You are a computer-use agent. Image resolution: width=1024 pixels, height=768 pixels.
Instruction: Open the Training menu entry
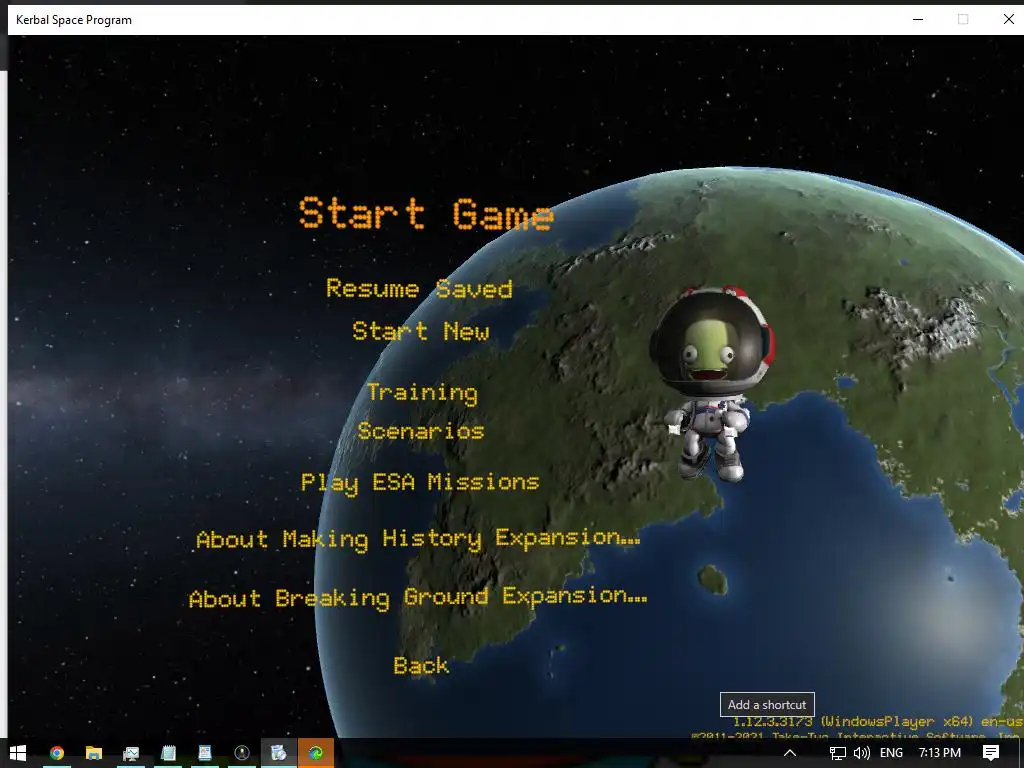tap(422, 393)
